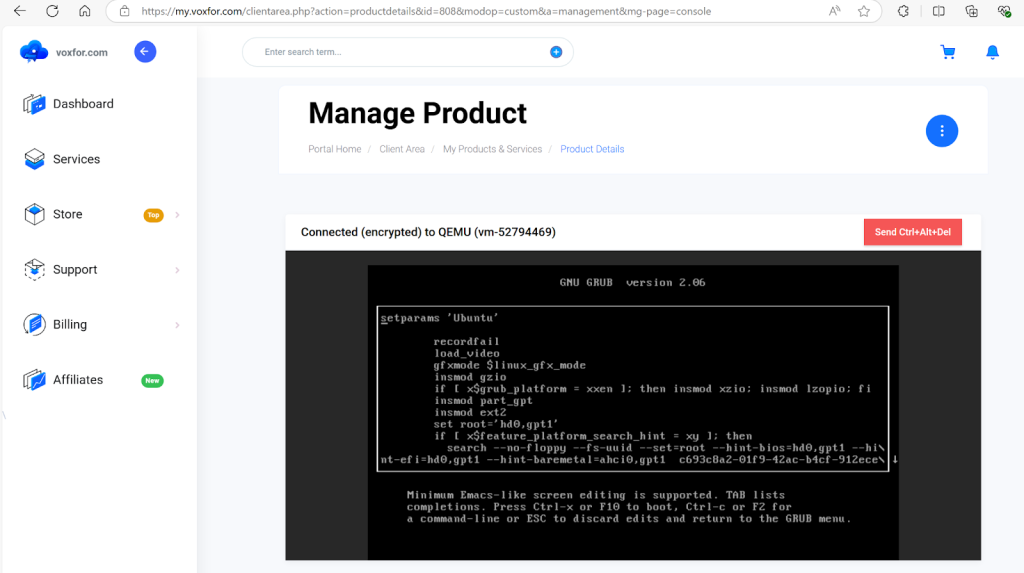Open notifications via the bell icon
Image resolution: width=1024 pixels, height=573 pixels.
(x=992, y=52)
